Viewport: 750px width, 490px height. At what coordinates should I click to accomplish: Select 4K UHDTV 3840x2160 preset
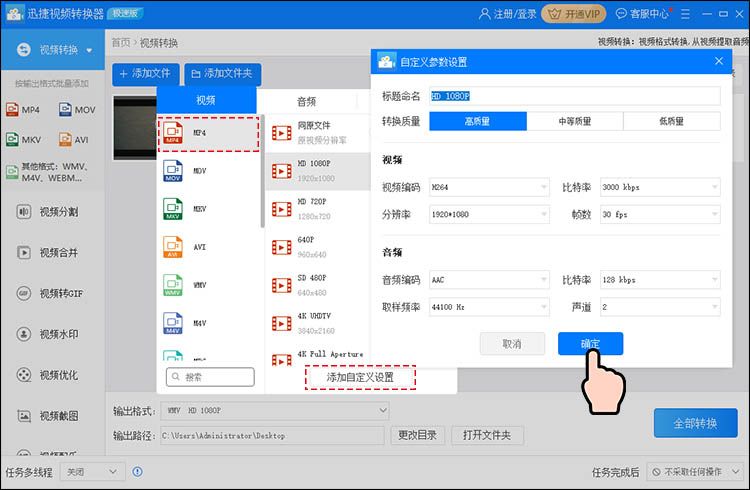tap(318, 323)
